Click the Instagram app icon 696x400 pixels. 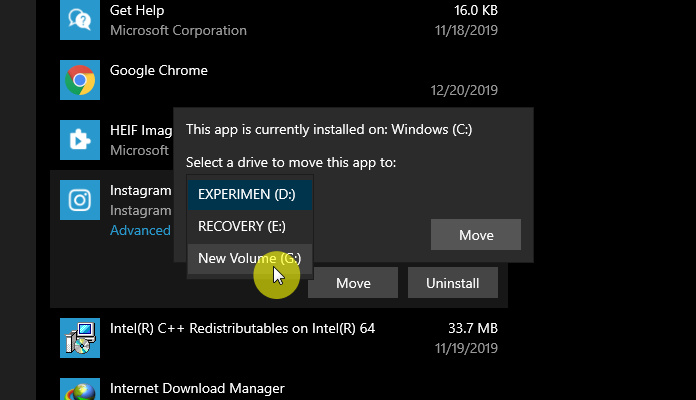tap(80, 200)
